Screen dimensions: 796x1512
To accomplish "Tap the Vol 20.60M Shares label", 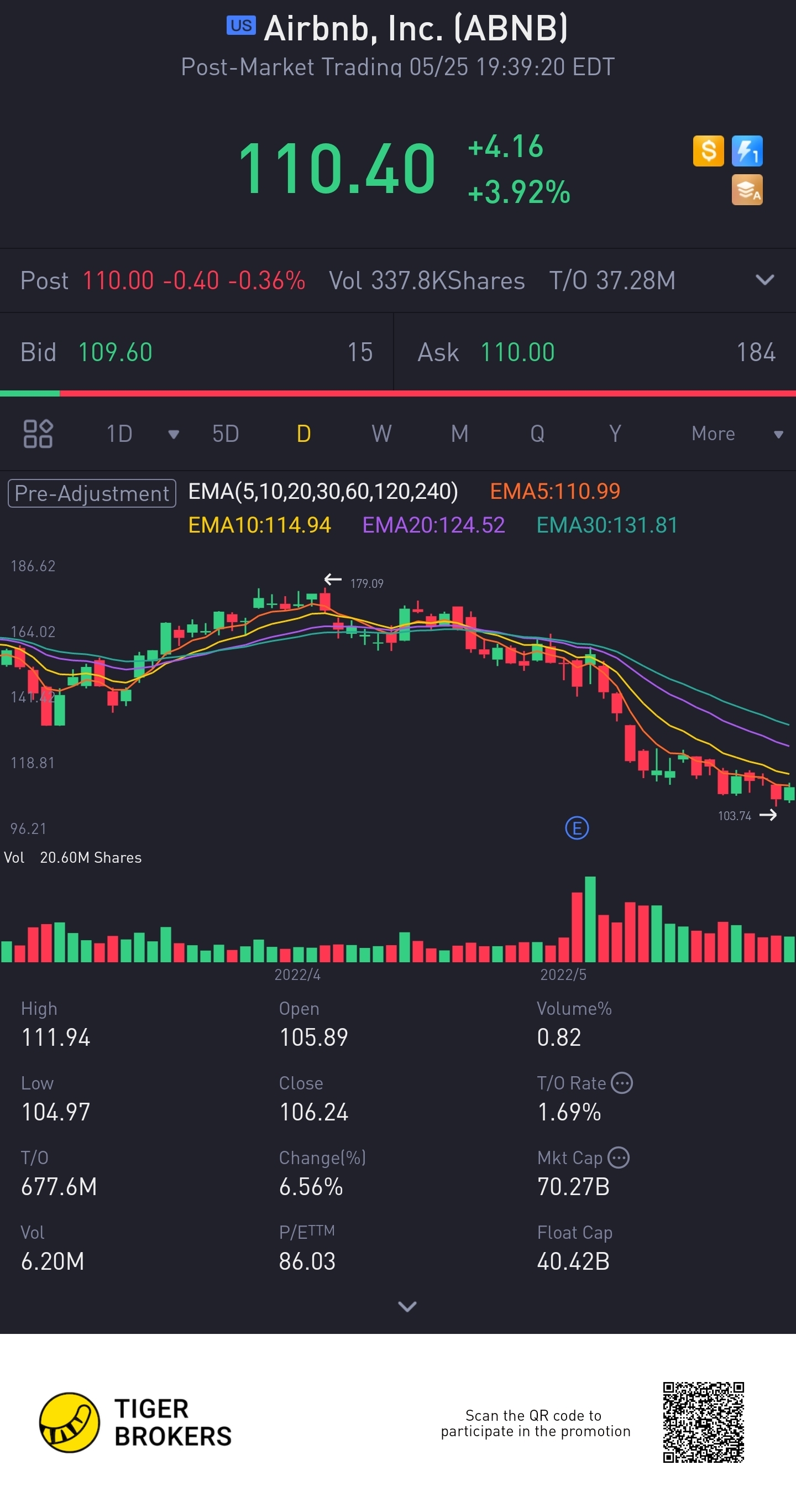I will [73, 858].
